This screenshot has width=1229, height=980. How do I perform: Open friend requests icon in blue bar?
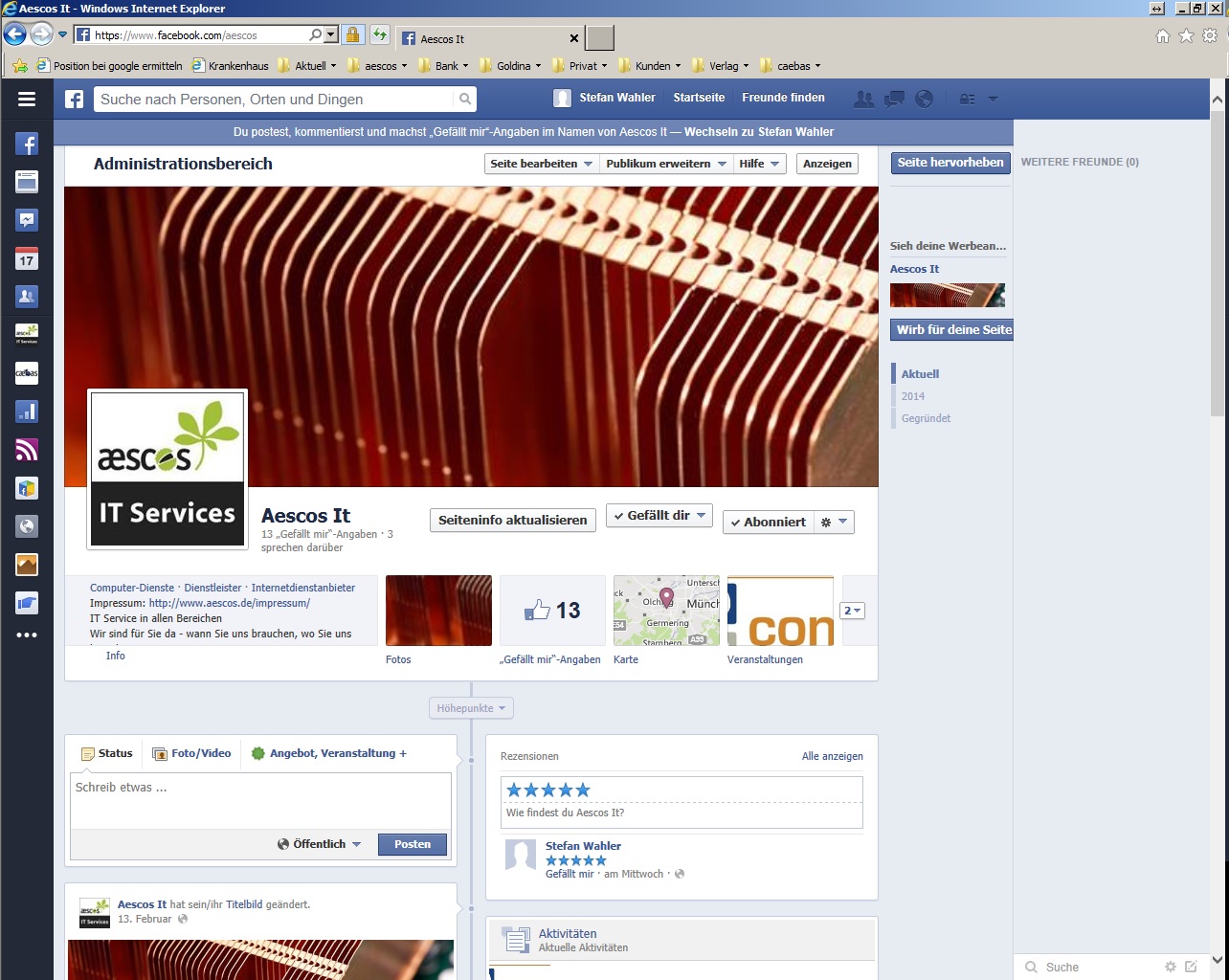[863, 99]
